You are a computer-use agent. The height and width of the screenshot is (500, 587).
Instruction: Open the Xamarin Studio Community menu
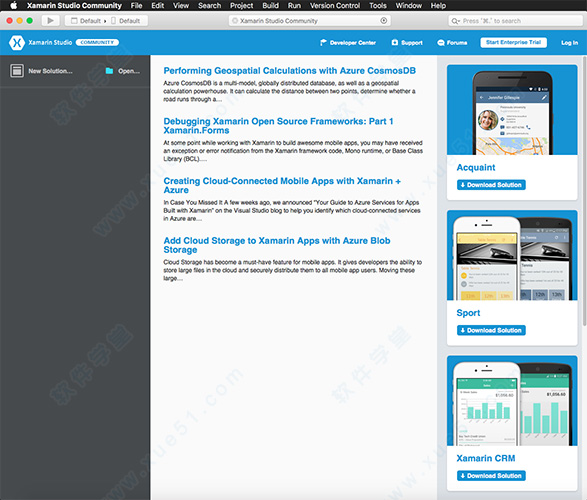coord(74,5)
